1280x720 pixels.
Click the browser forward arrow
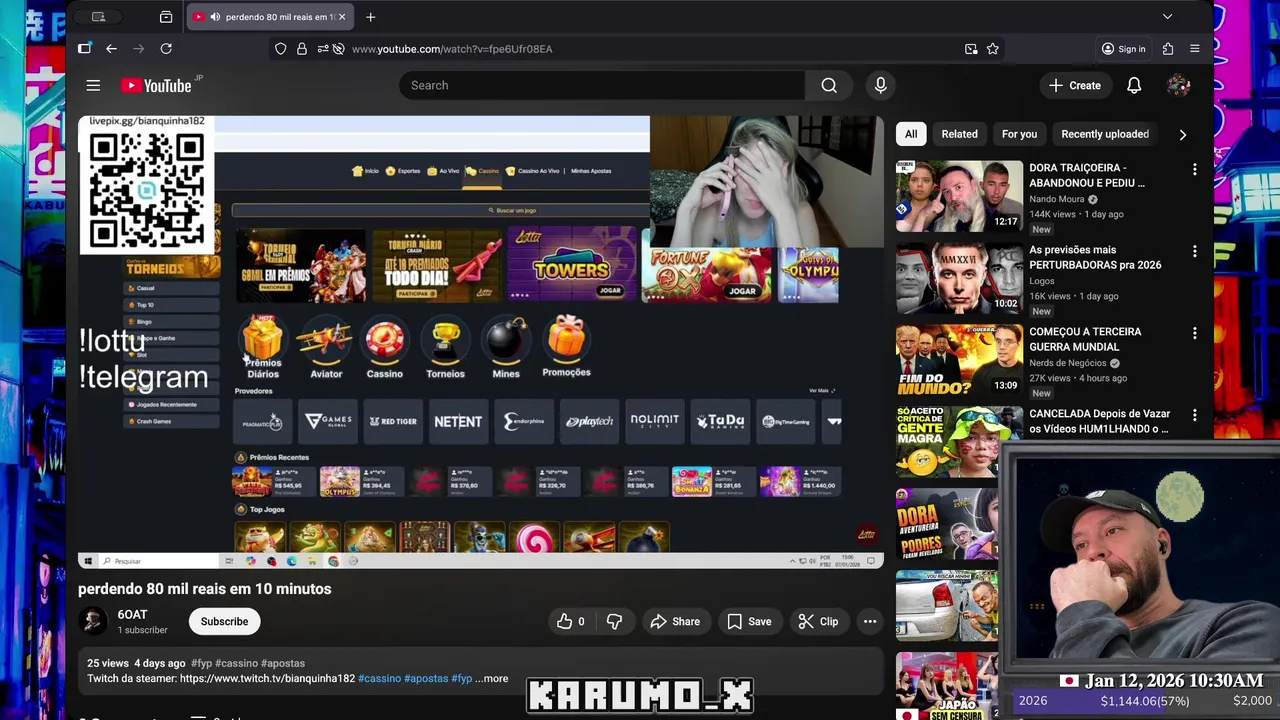coord(139,48)
